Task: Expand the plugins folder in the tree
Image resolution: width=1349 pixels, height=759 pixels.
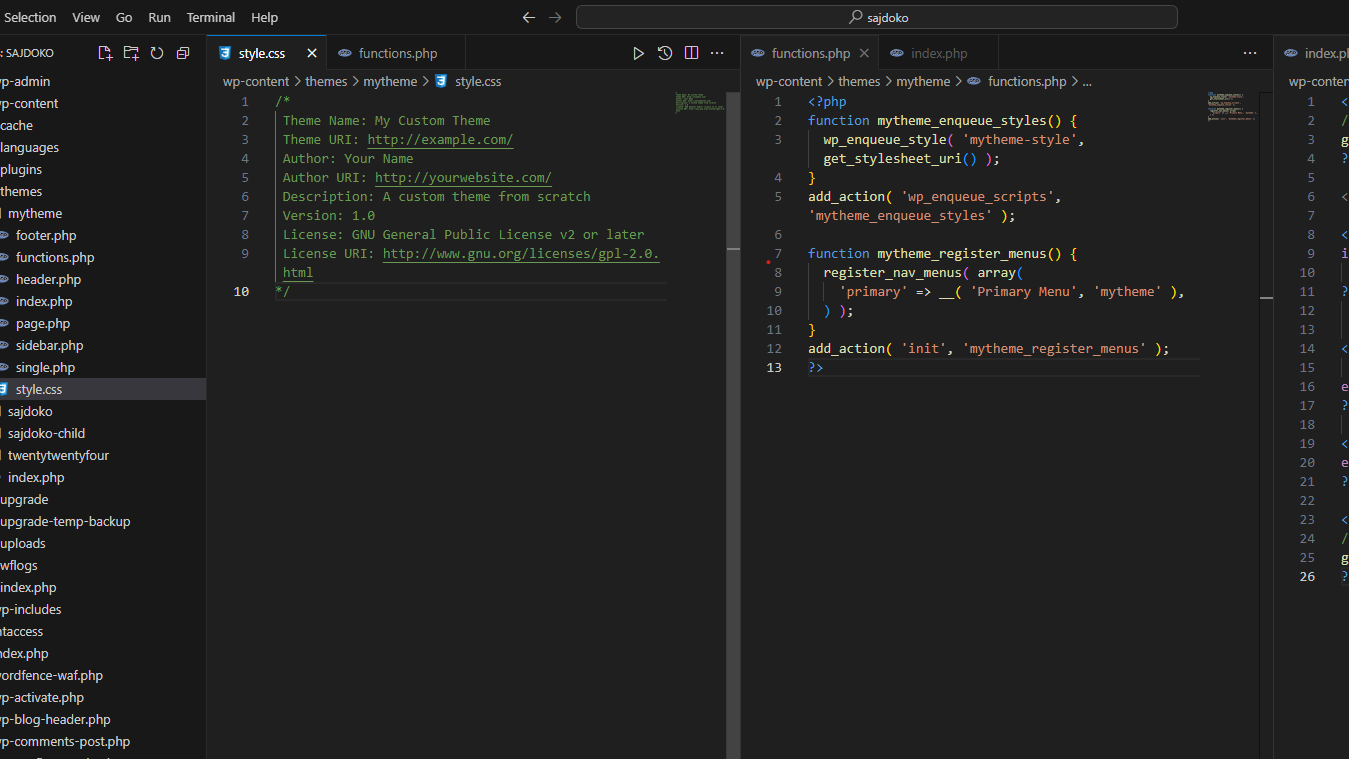Action: (x=21, y=169)
